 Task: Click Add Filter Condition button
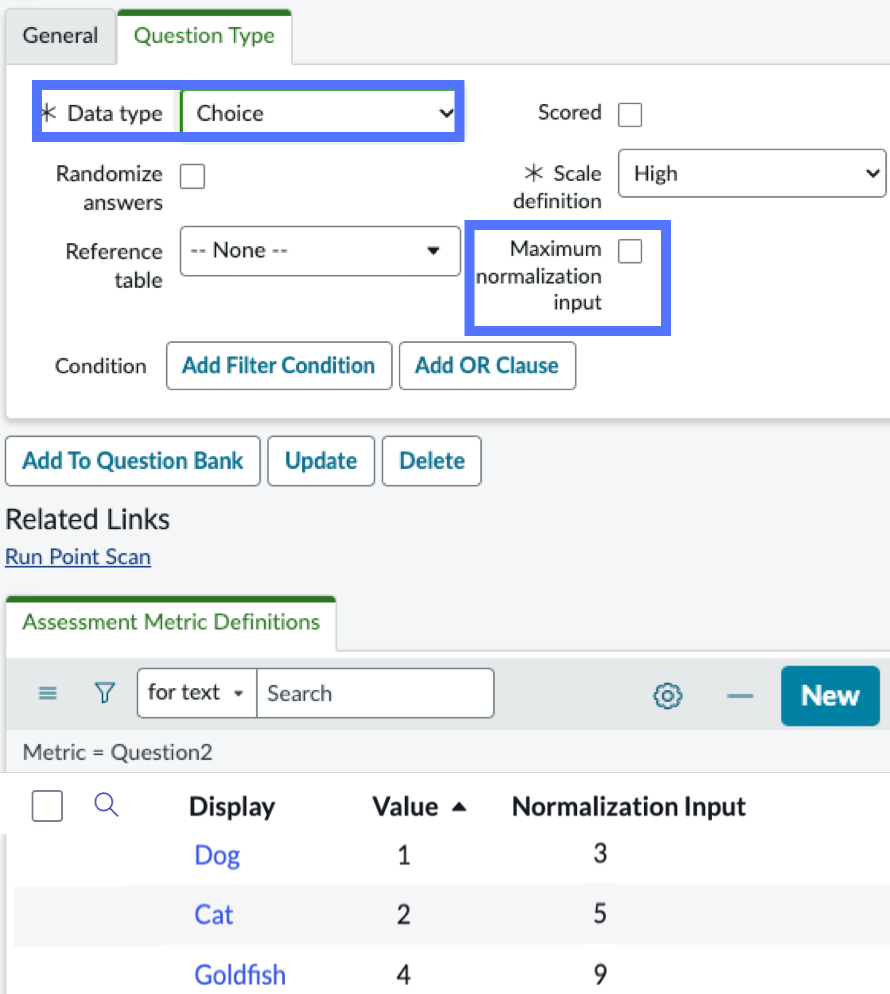pos(279,366)
